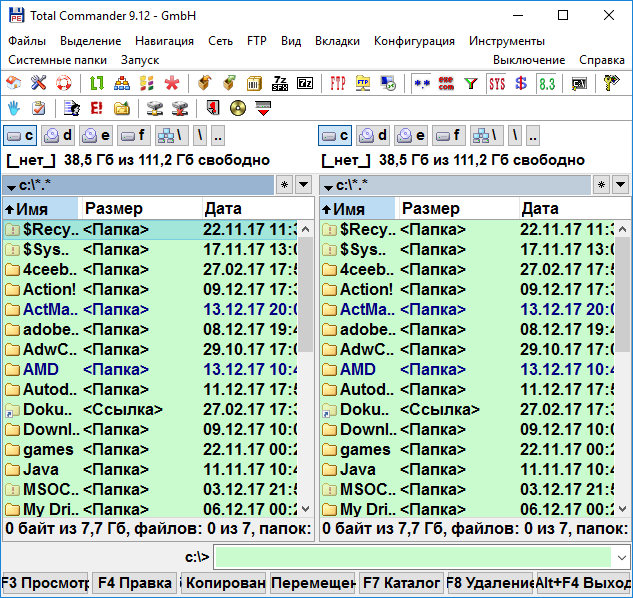Expand the command line history dropdown
633x598 pixels.
click(x=621, y=557)
